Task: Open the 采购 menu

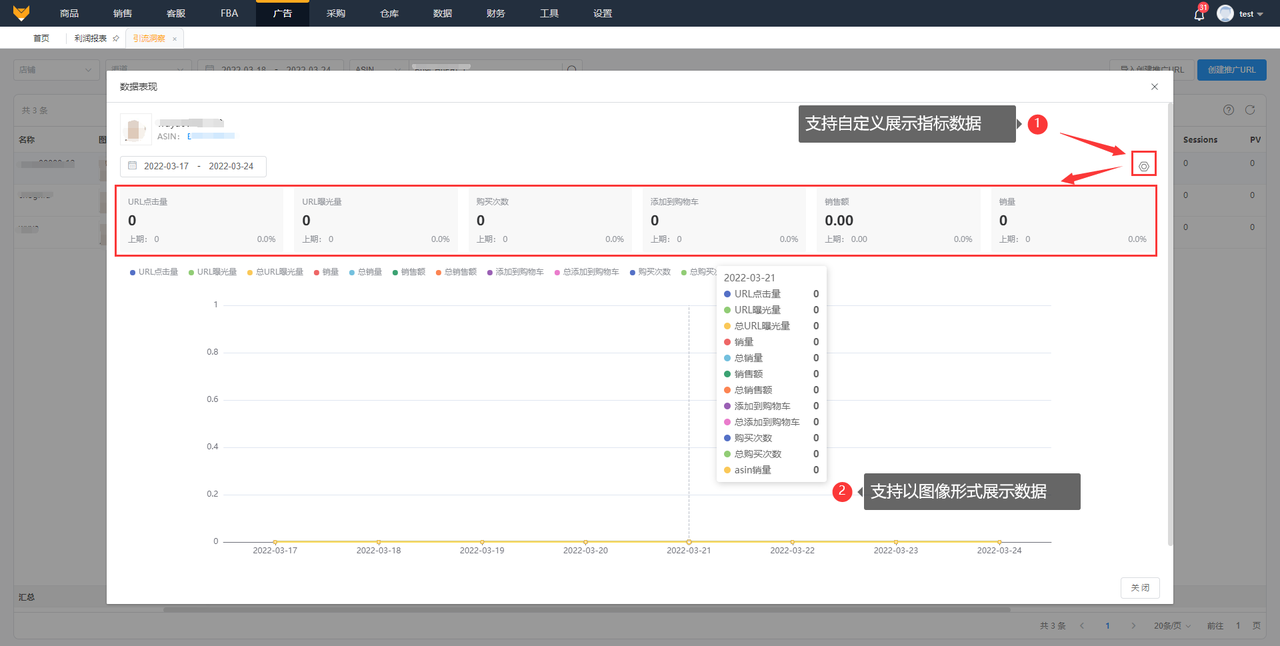Action: pyautogui.click(x=335, y=14)
